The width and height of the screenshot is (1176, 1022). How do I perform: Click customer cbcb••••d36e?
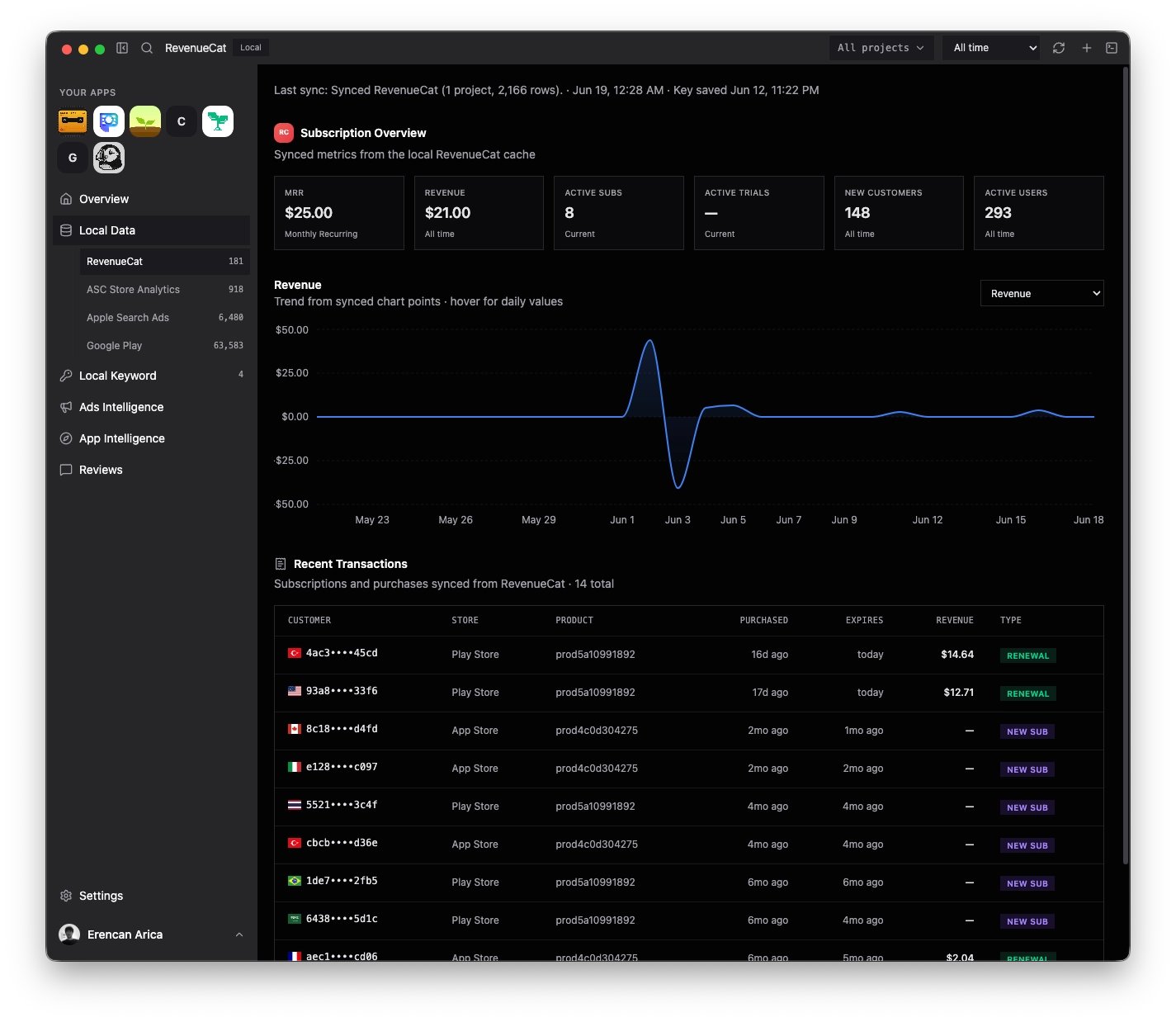[x=342, y=843]
